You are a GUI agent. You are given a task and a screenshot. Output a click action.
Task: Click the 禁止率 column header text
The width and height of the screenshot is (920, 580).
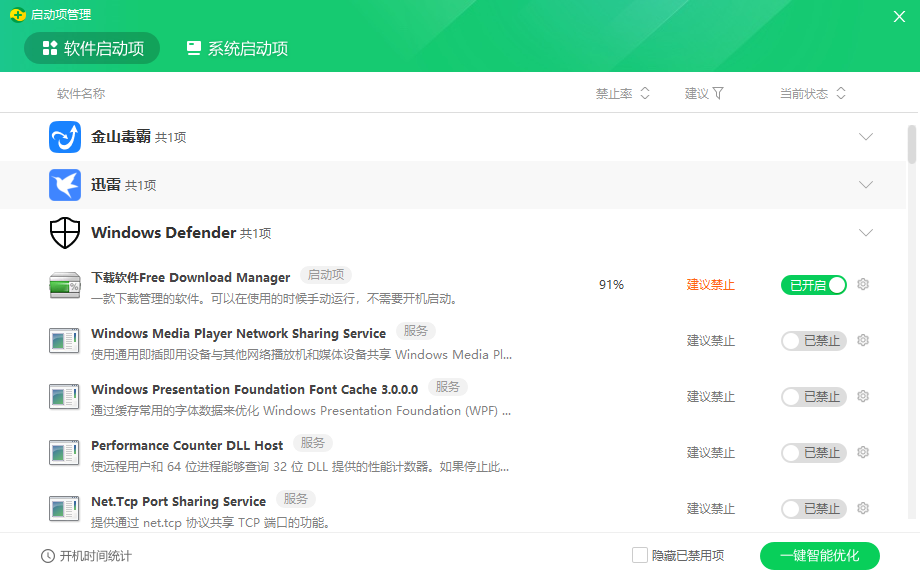(x=614, y=93)
